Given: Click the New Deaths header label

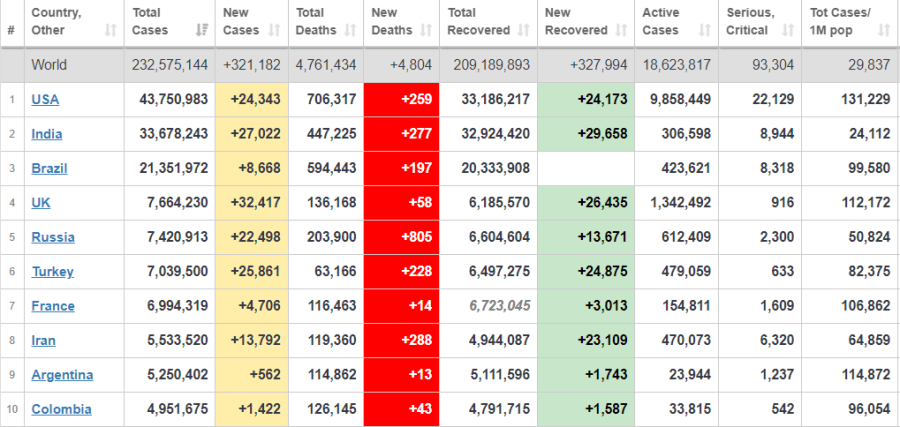Looking at the screenshot, I should point(393,21).
